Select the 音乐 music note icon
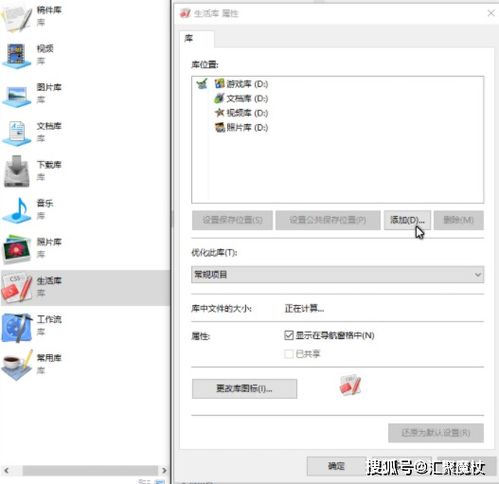The width and height of the screenshot is (499, 484). pyautogui.click(x=17, y=210)
